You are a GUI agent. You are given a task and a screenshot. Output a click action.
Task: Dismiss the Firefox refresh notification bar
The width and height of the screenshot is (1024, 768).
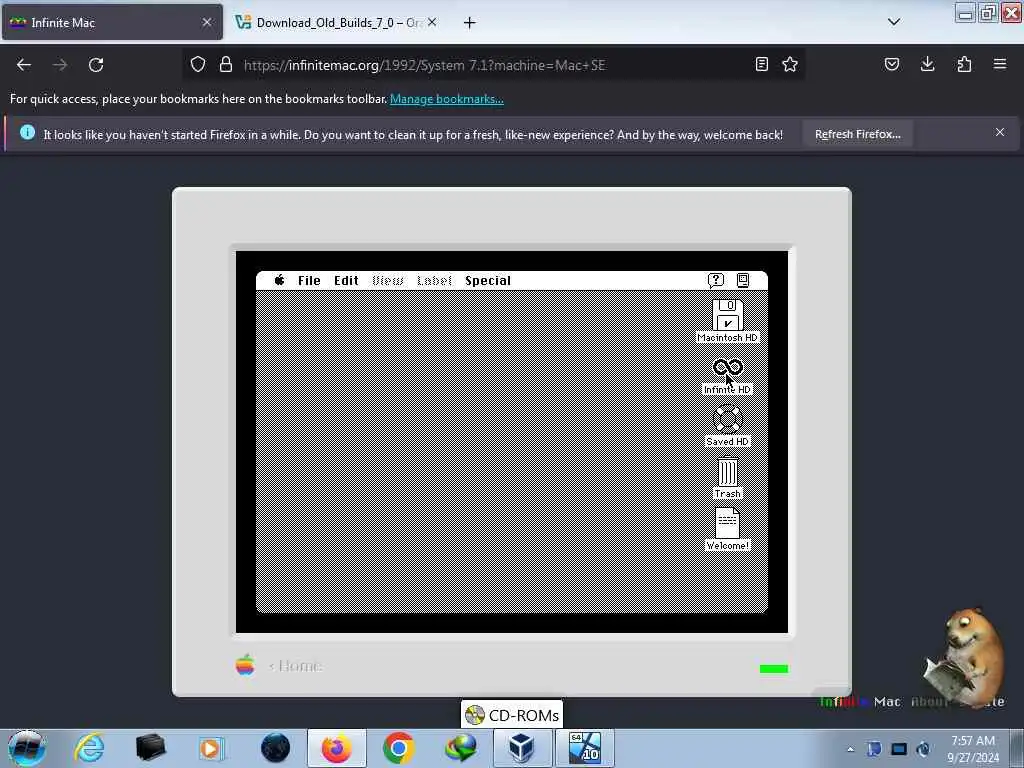(x=1000, y=133)
